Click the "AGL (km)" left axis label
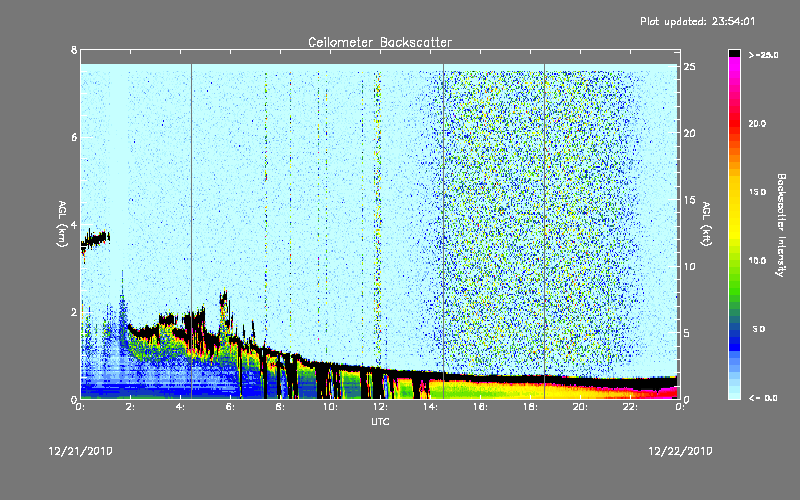This screenshot has height=500, width=800. pos(62,224)
